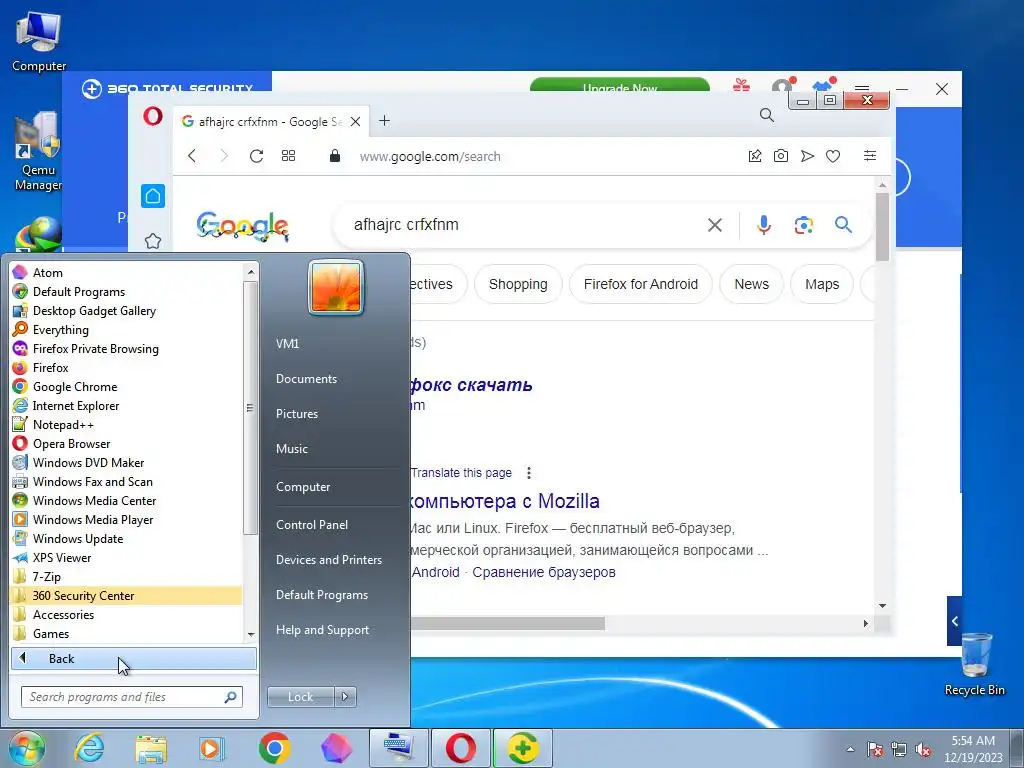Click the Opera address bar URL
The height and width of the screenshot is (768, 1024).
pos(430,157)
